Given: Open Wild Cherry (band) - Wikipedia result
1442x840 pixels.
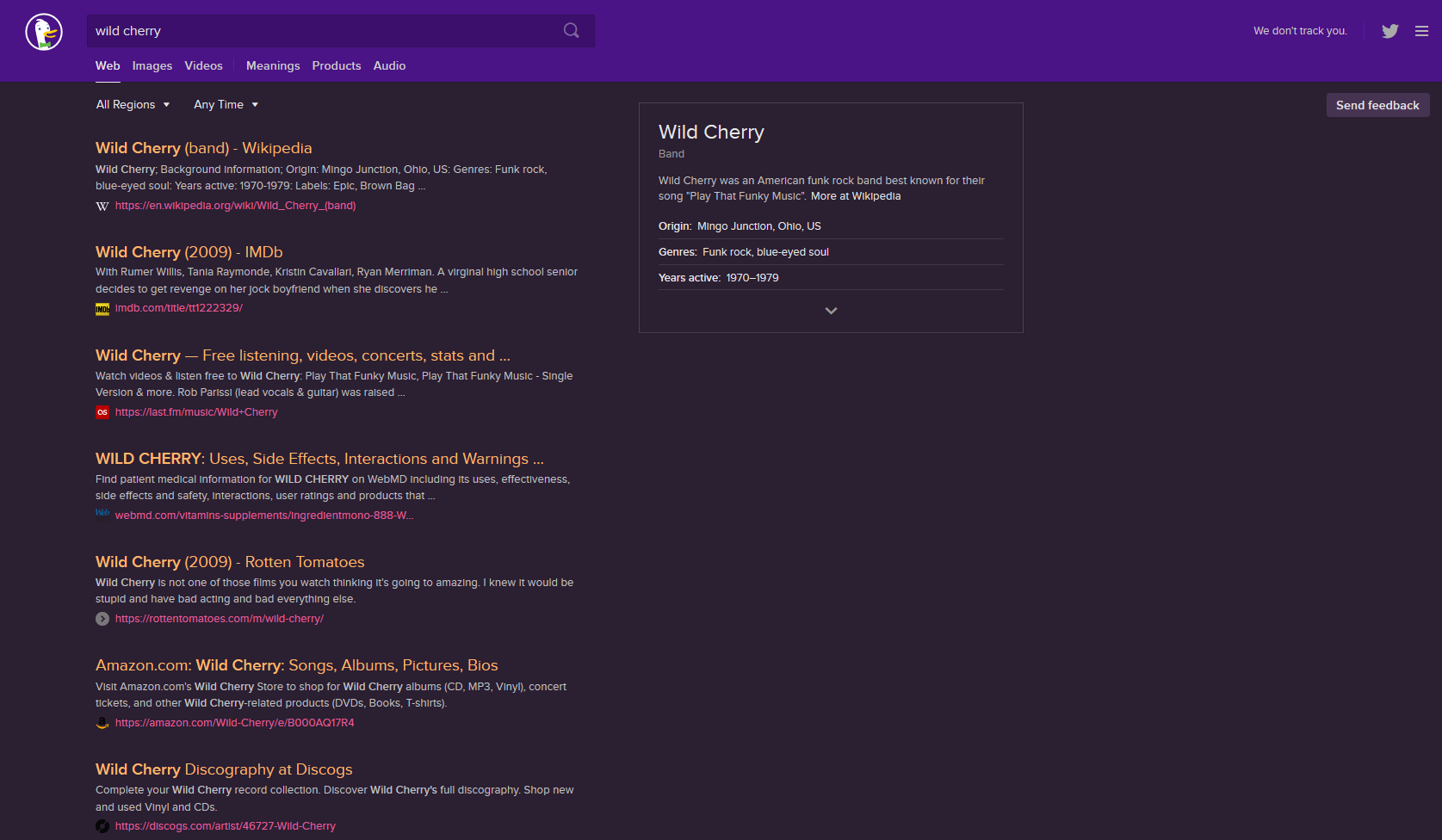Looking at the screenshot, I should click(x=204, y=148).
